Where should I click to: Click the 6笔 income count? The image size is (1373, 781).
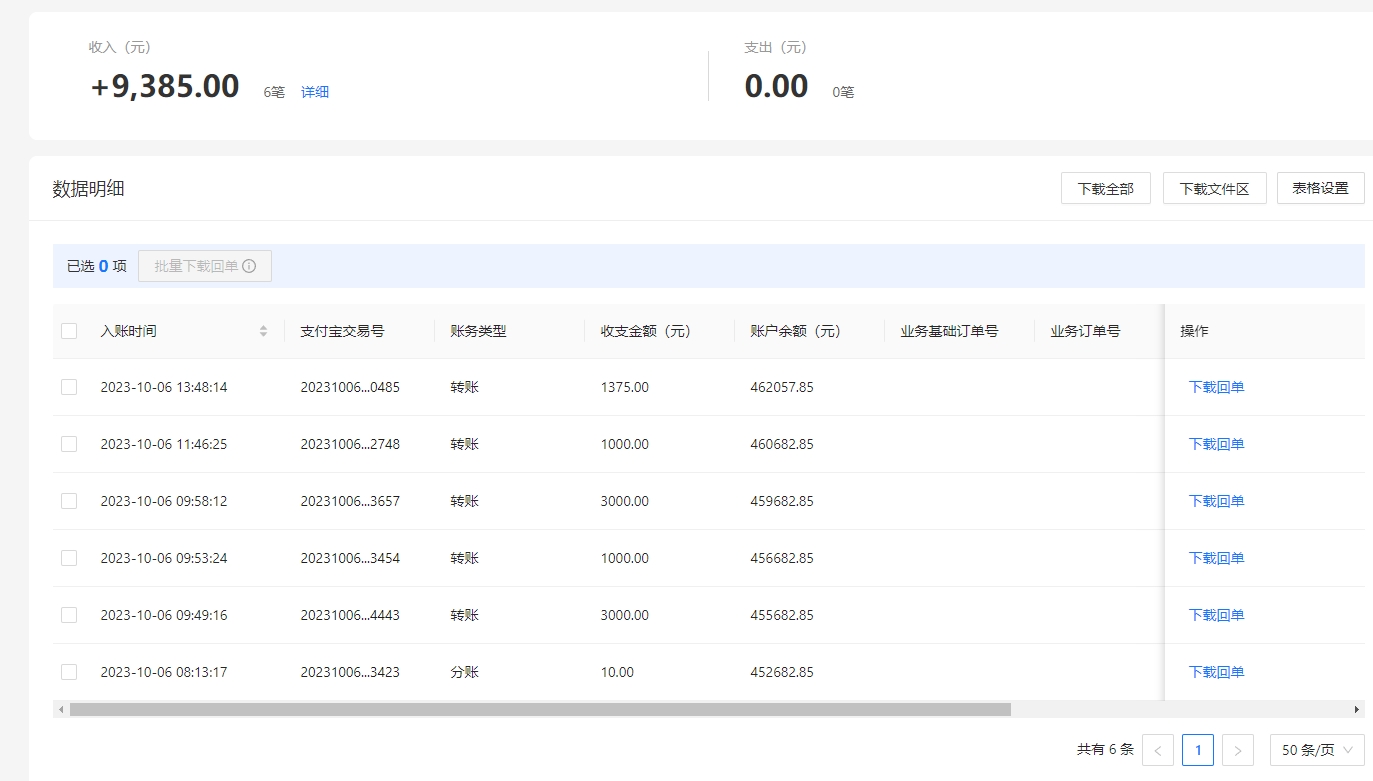coord(274,92)
